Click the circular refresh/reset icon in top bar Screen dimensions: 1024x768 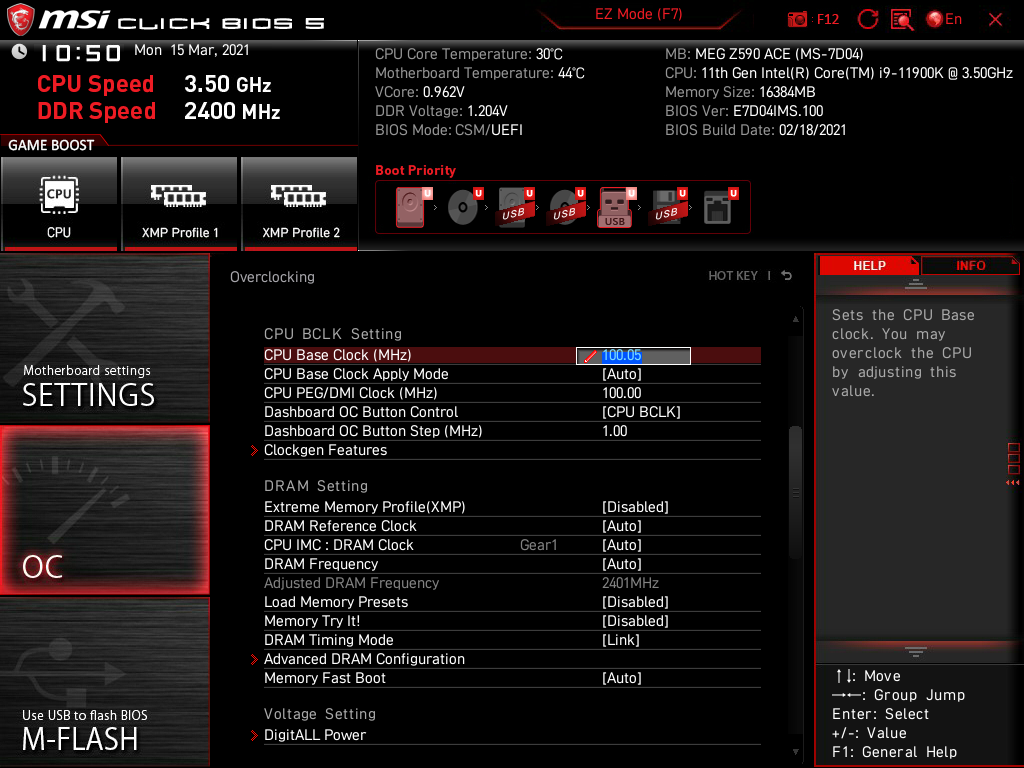coord(867,20)
